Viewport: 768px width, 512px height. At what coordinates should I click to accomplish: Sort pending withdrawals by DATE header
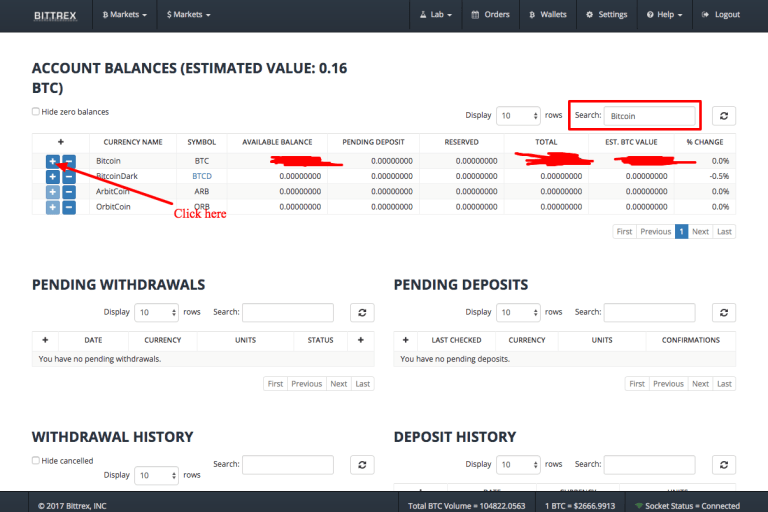click(93, 340)
